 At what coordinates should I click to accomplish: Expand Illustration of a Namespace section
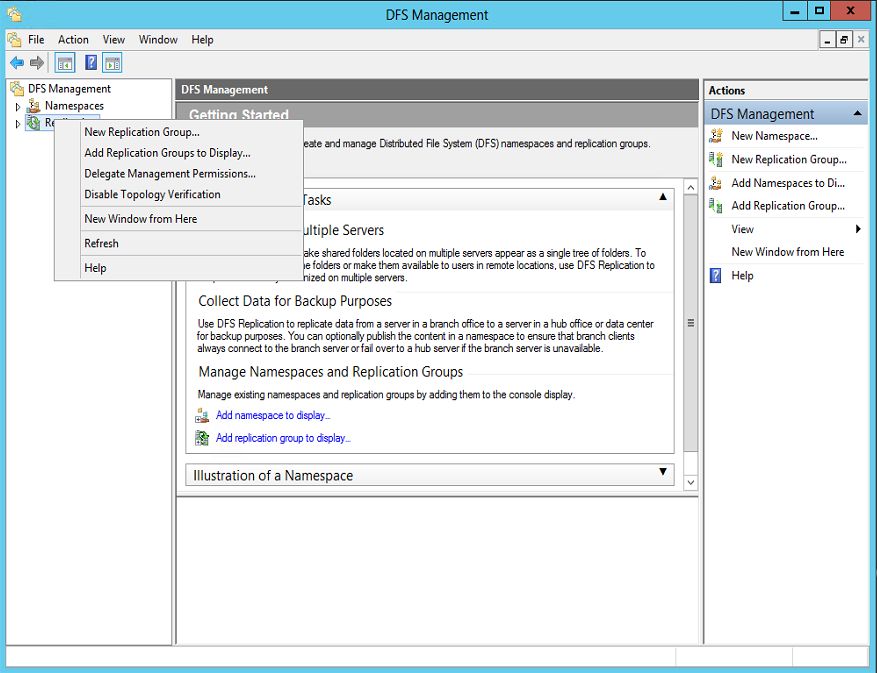[x=663, y=472]
